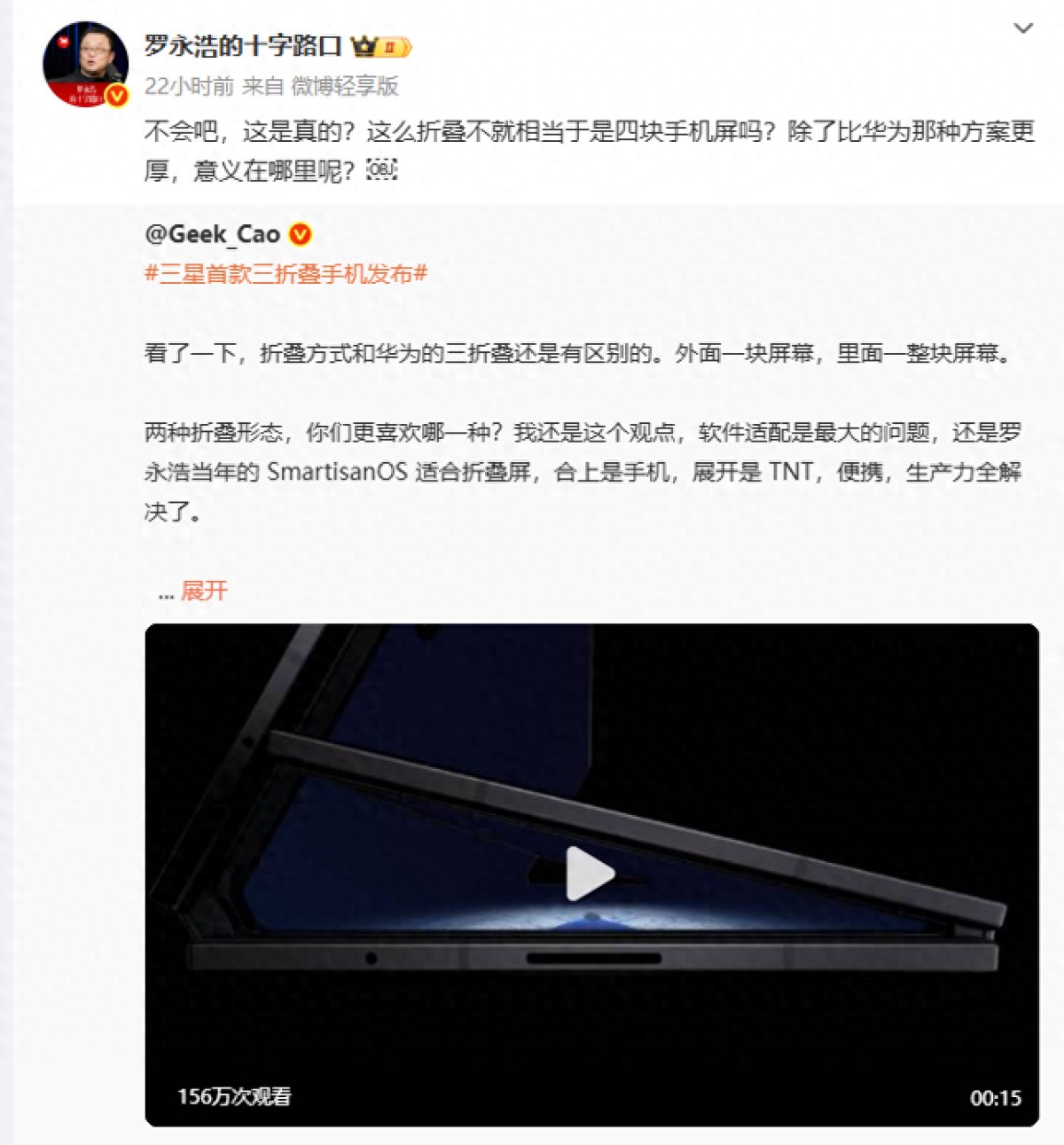
Task: Open the video thumbnail of folding phone
Action: 591,875
